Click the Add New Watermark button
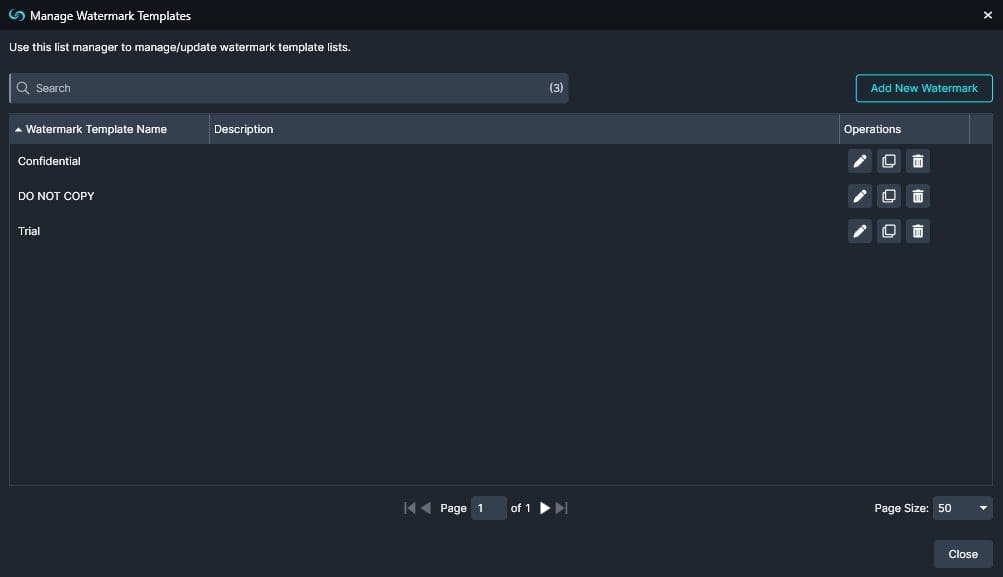This screenshot has width=1003, height=577. [923, 88]
